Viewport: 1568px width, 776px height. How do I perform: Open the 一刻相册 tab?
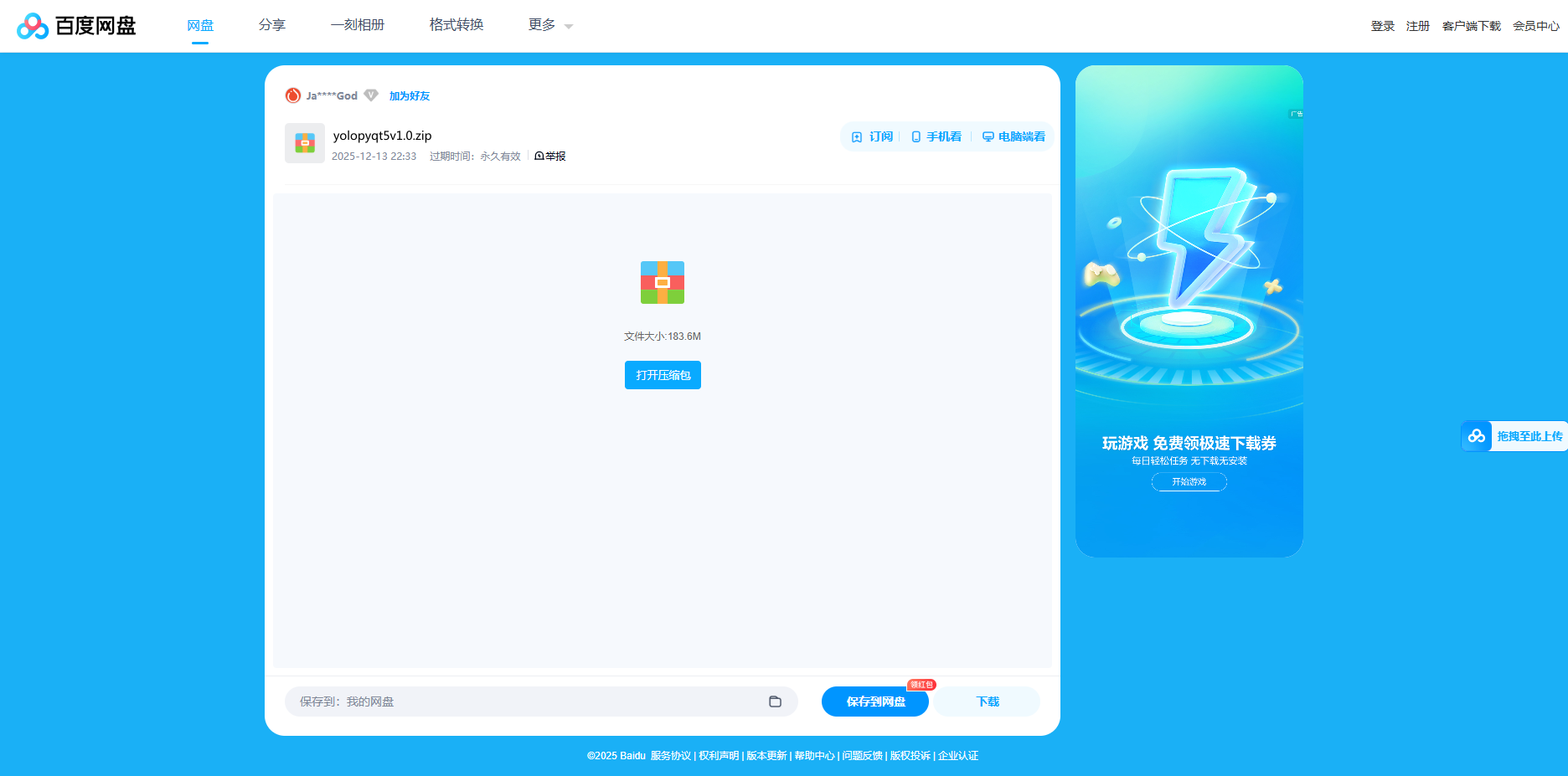(x=358, y=25)
